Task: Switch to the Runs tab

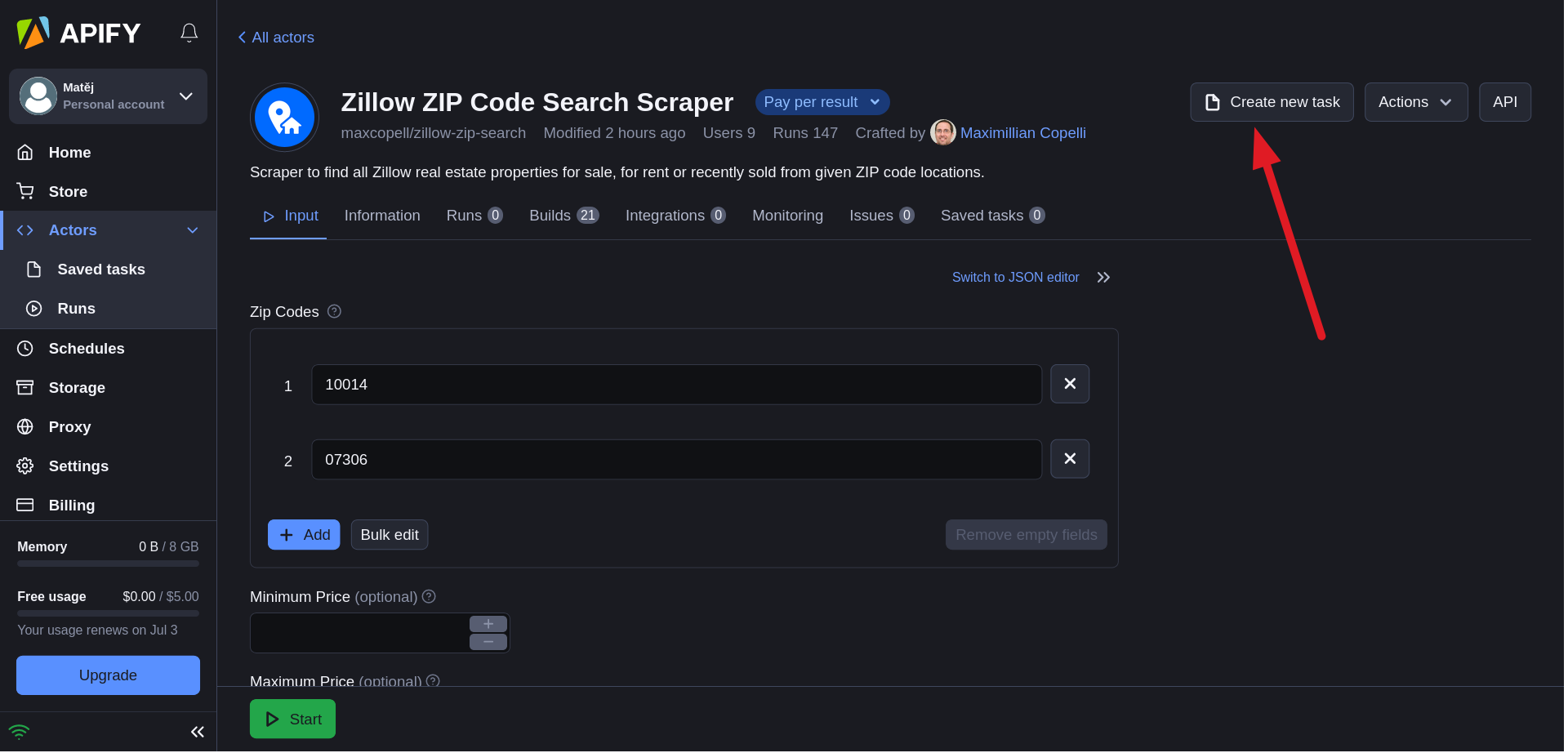Action: pos(474,216)
